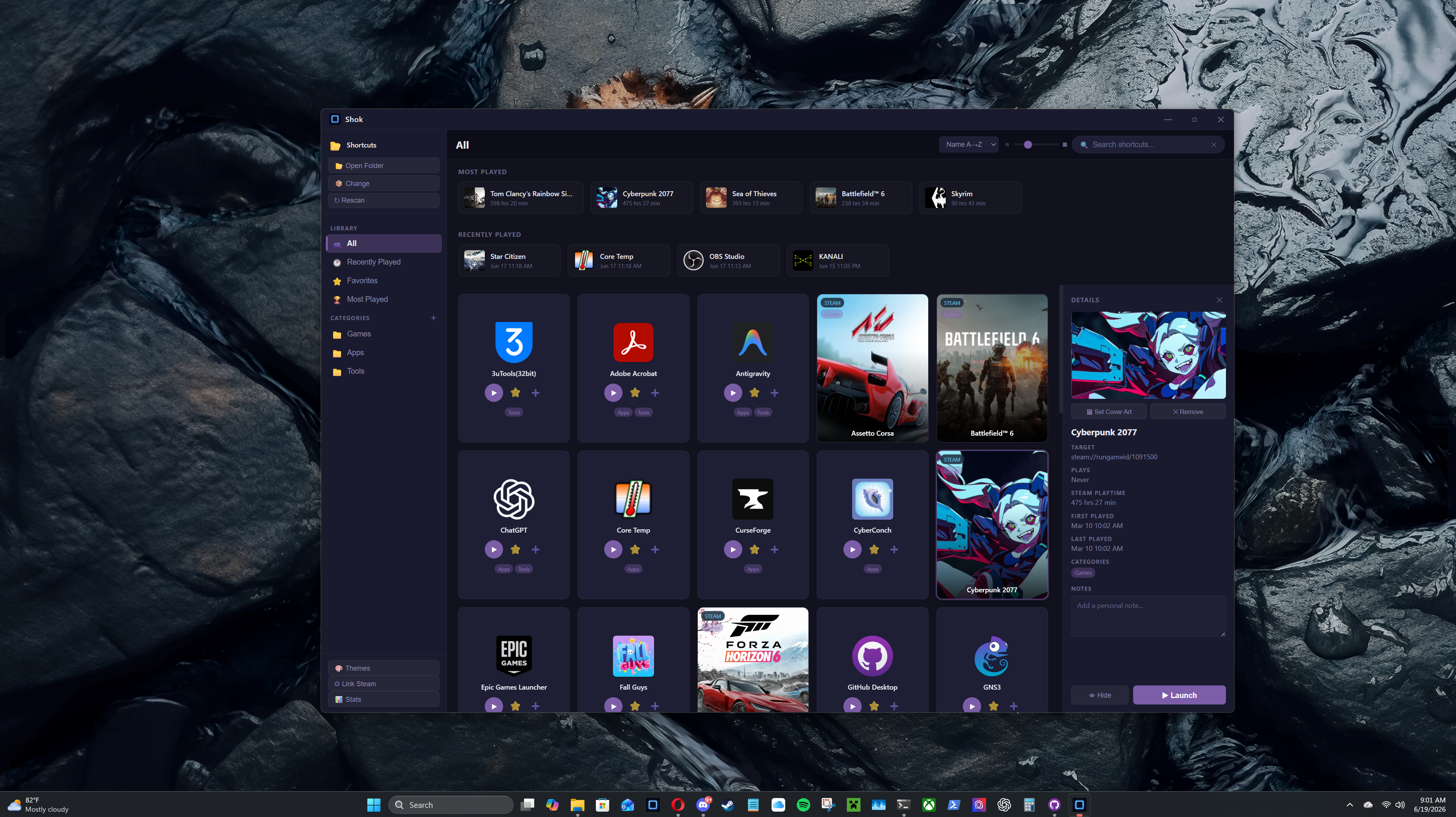Select the Tools category folder
The height and width of the screenshot is (817, 1456).
point(384,371)
